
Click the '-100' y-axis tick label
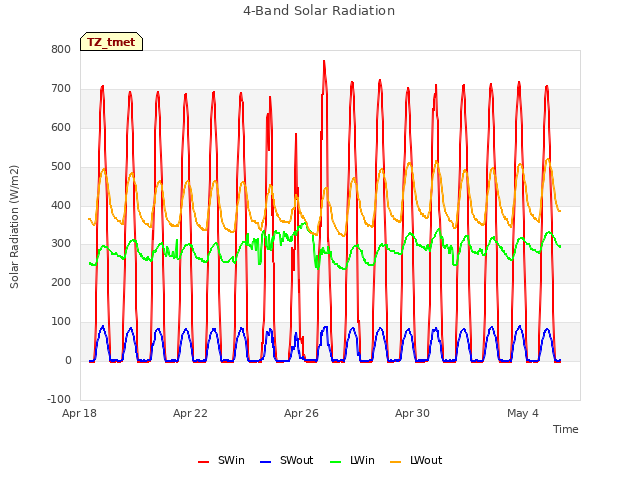pos(59,399)
